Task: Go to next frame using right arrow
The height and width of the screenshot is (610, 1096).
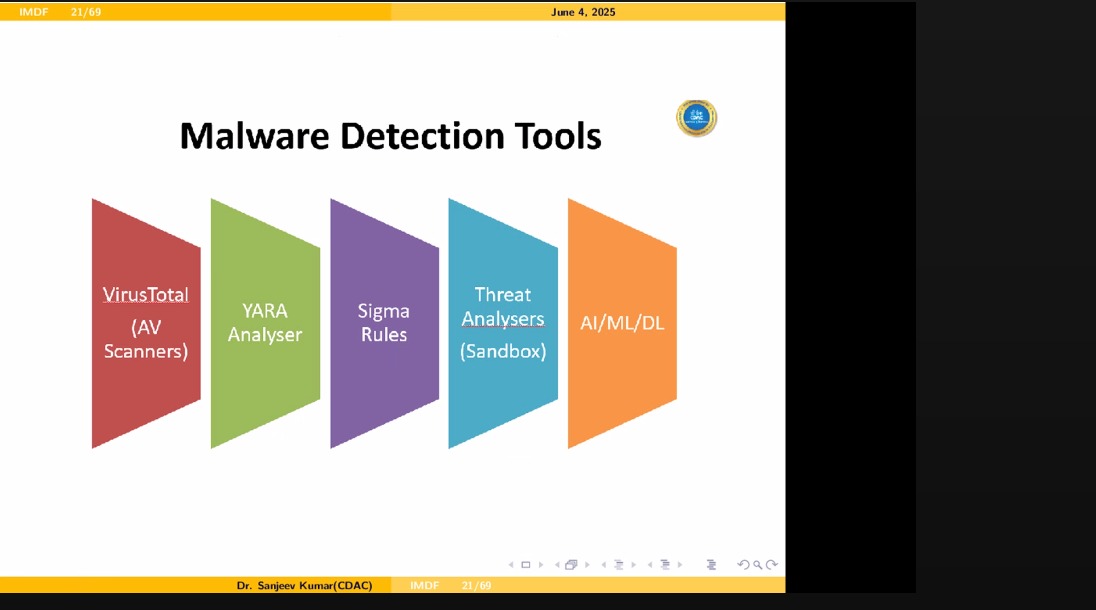Action: (587, 565)
